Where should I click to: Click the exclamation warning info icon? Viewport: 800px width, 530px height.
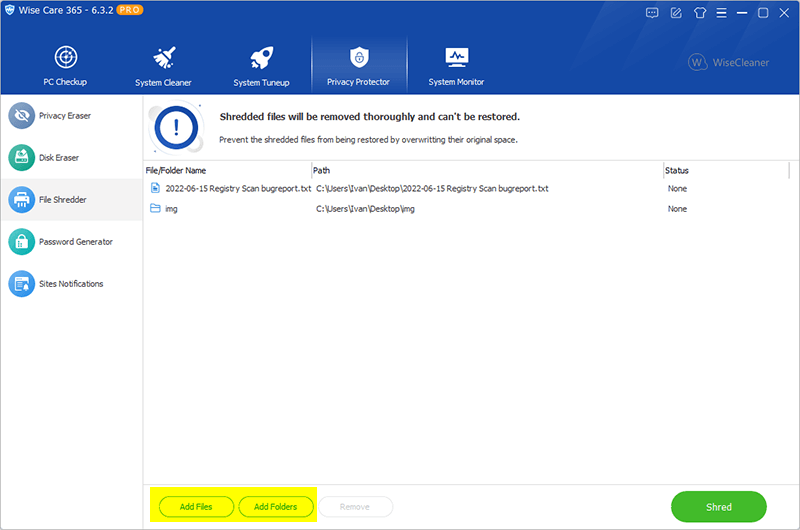point(177,128)
